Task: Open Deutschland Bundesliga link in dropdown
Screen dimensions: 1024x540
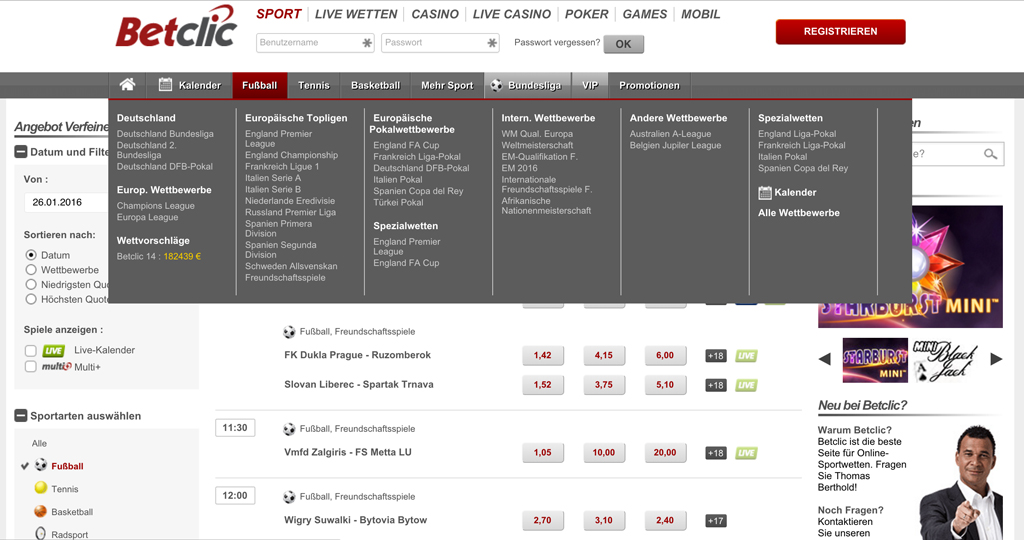Action: [x=165, y=134]
